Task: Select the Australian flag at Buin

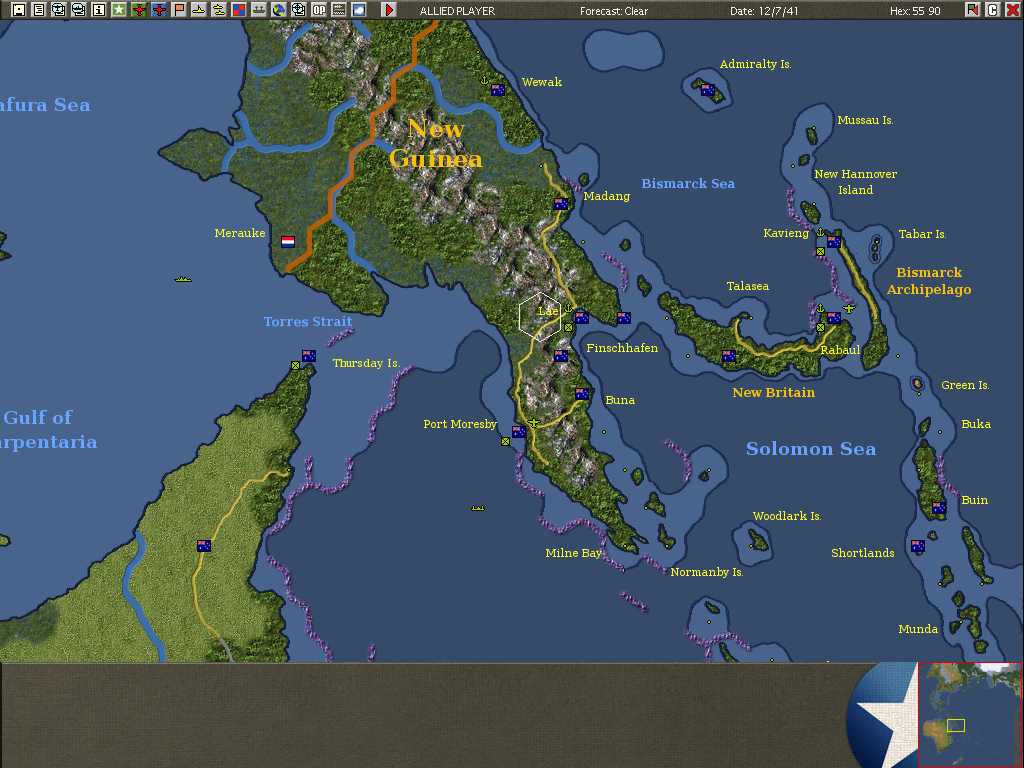Action: click(x=939, y=507)
